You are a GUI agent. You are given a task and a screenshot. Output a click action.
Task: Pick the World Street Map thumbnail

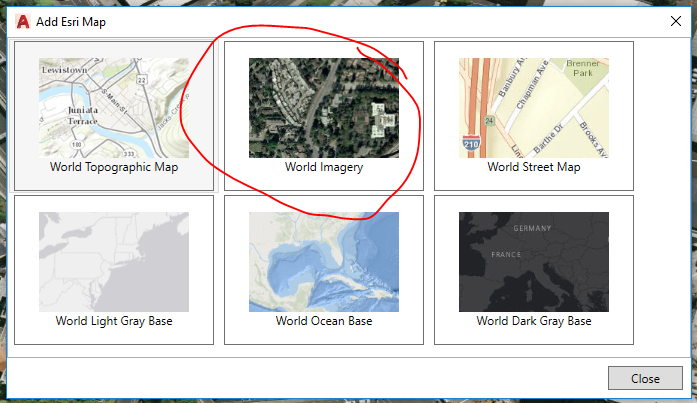pyautogui.click(x=533, y=108)
